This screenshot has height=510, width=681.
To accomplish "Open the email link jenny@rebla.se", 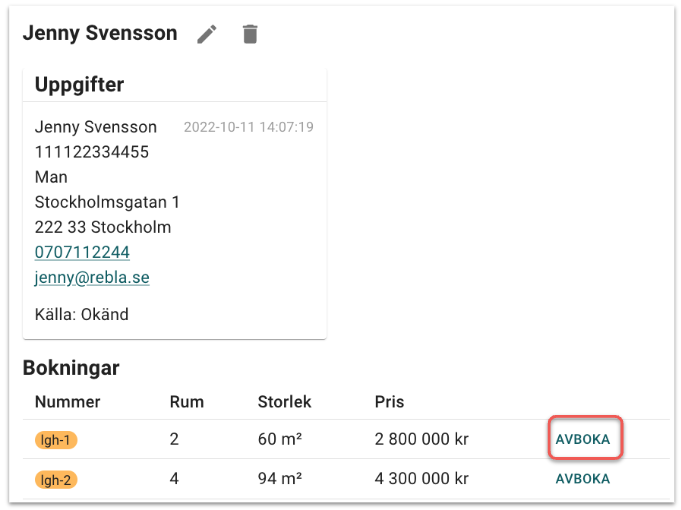I will [92, 277].
